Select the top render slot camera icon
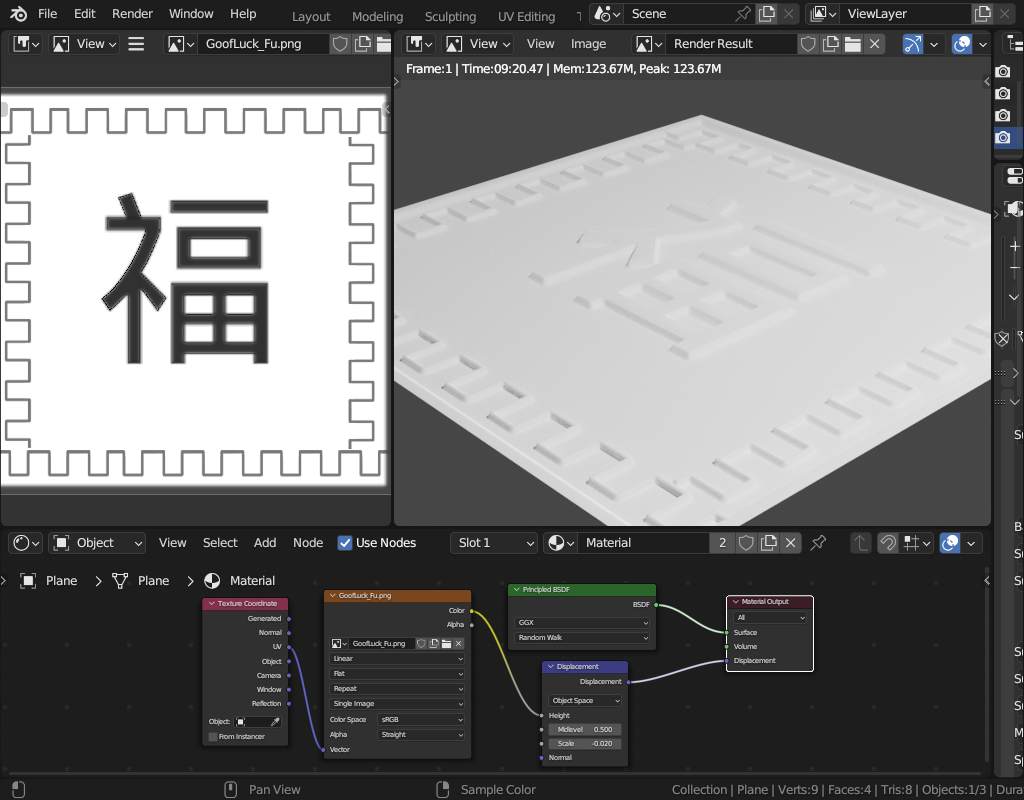The height and width of the screenshot is (800, 1024). (x=1002, y=71)
